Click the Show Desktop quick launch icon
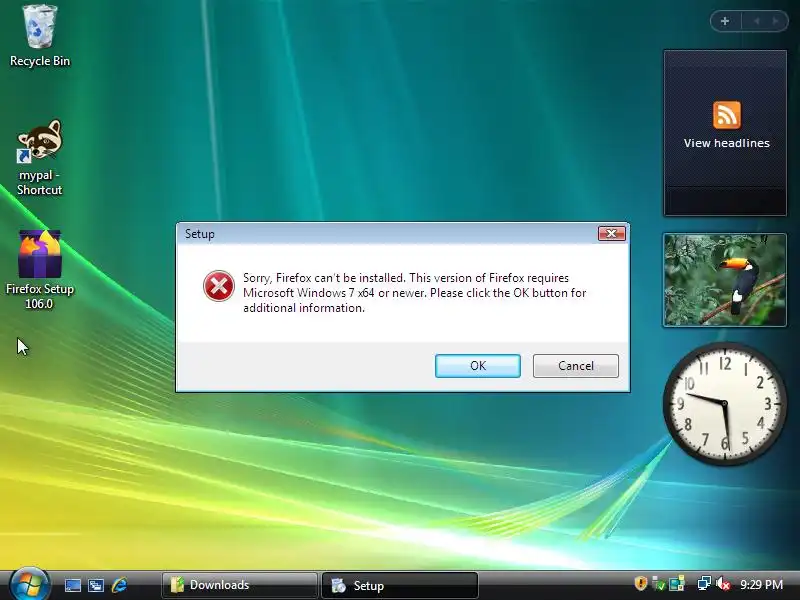800x600 pixels. point(72,585)
